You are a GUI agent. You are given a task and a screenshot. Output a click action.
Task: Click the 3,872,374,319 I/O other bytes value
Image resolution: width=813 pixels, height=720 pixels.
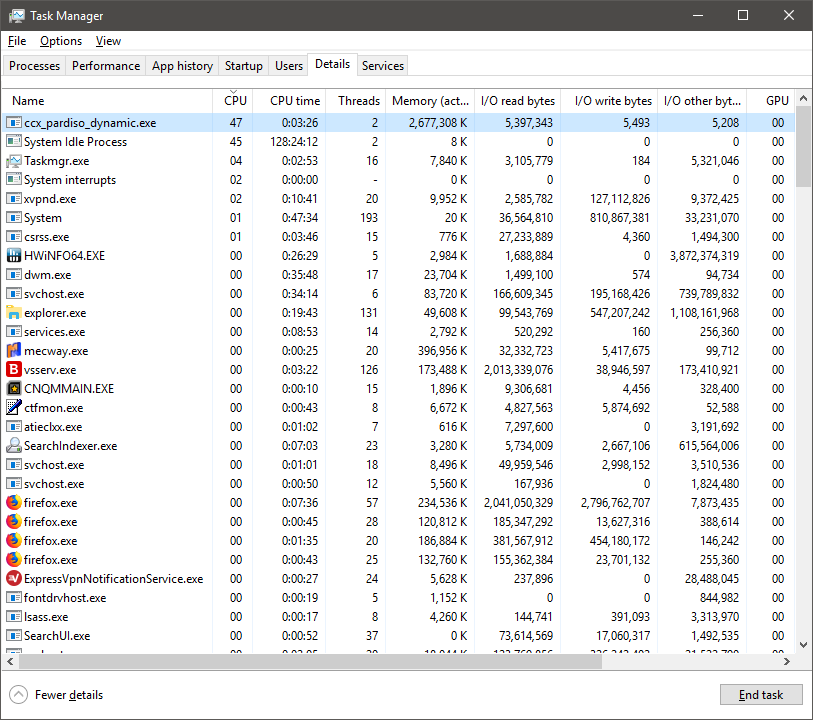pyautogui.click(x=705, y=256)
